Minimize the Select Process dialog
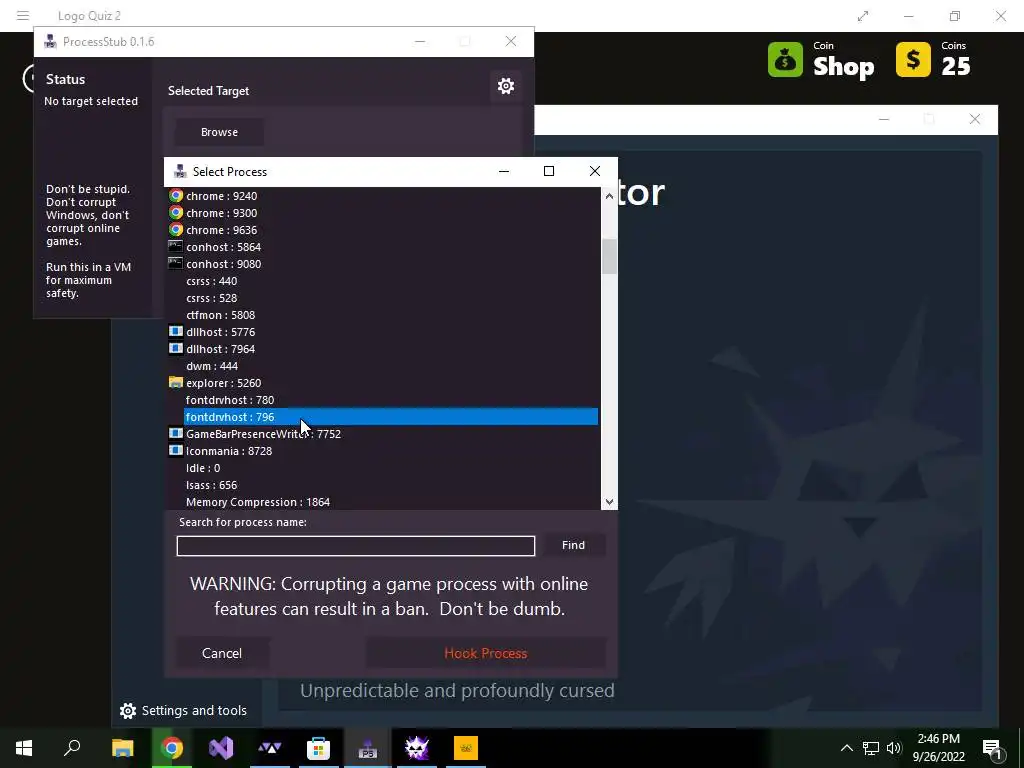This screenshot has width=1024, height=768. click(504, 171)
